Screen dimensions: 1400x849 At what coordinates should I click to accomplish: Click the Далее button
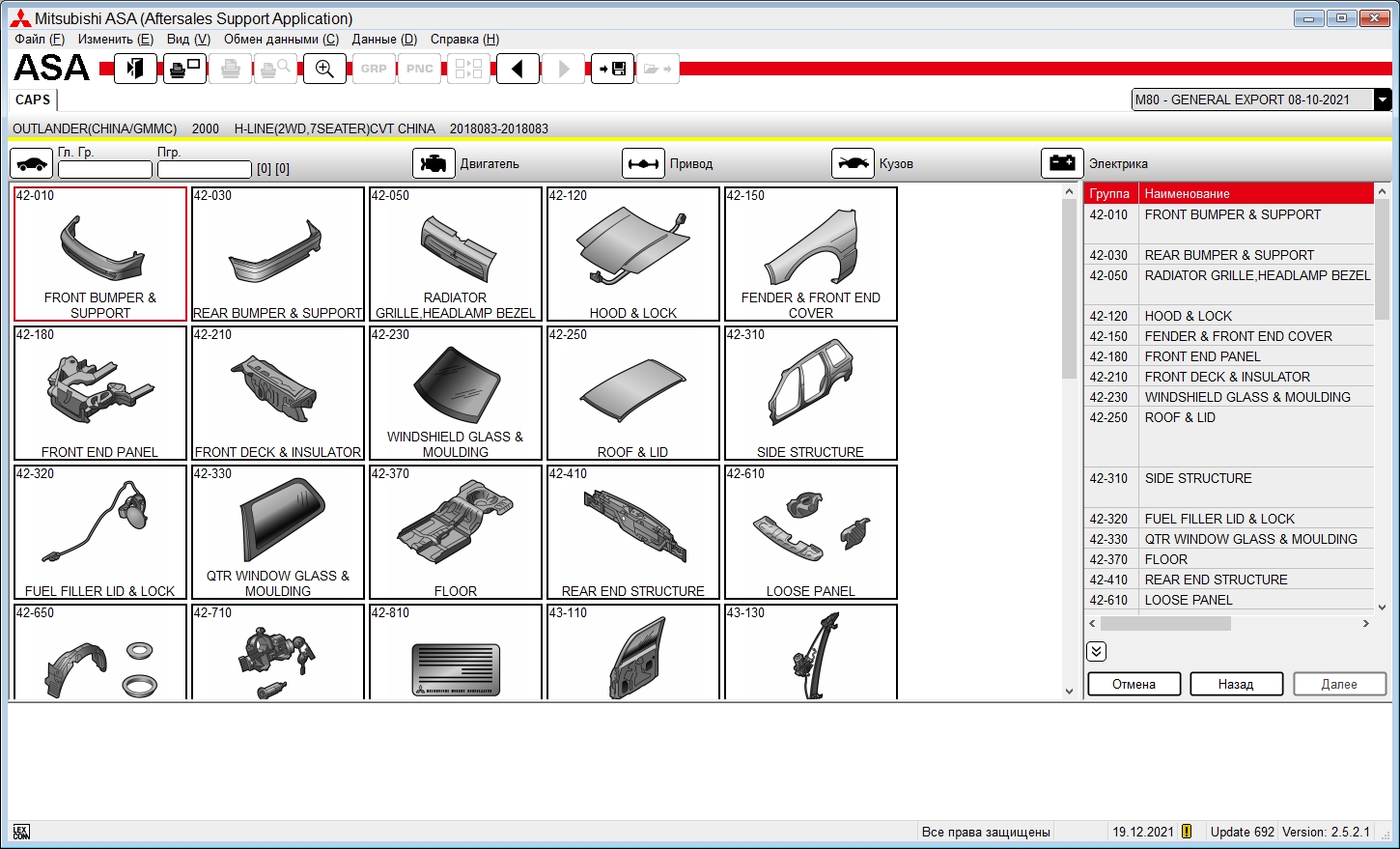click(x=1339, y=684)
